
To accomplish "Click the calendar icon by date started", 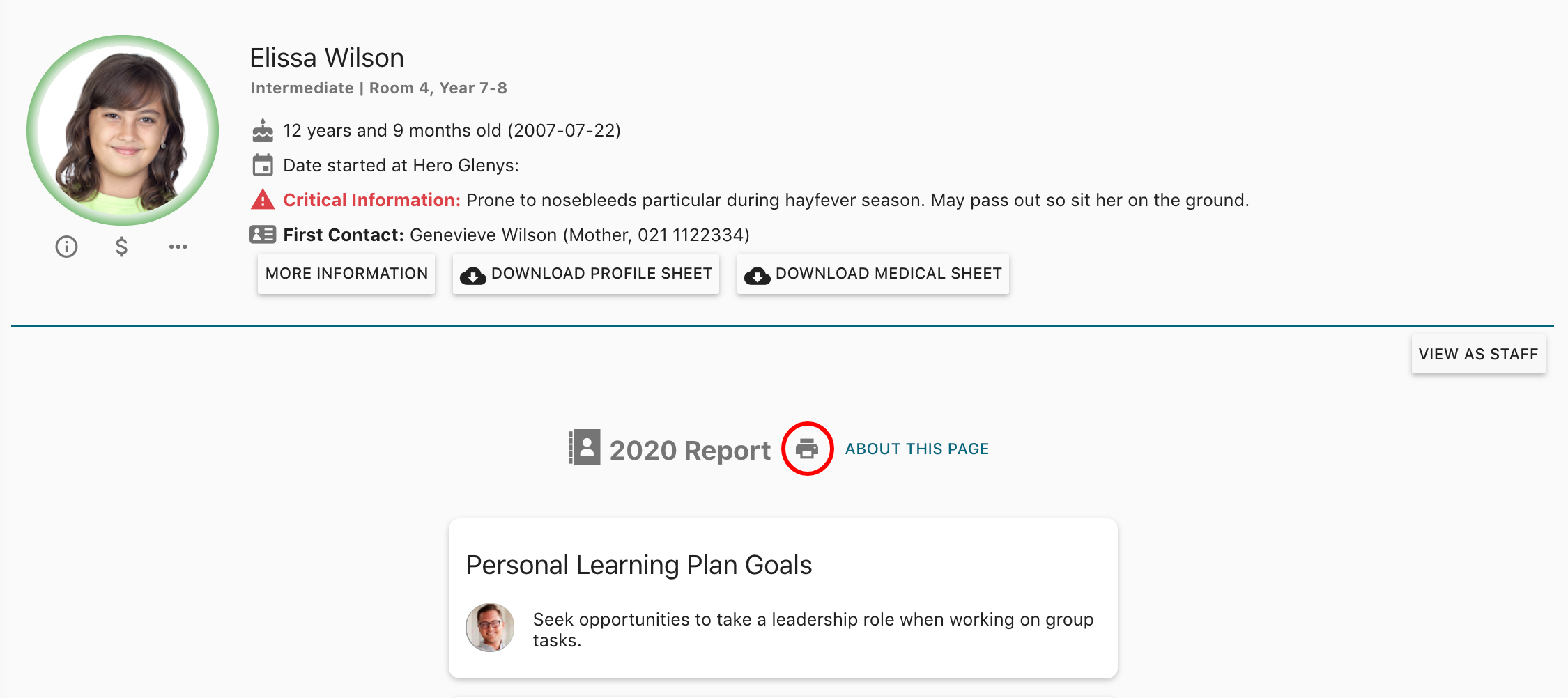I will 263,166.
